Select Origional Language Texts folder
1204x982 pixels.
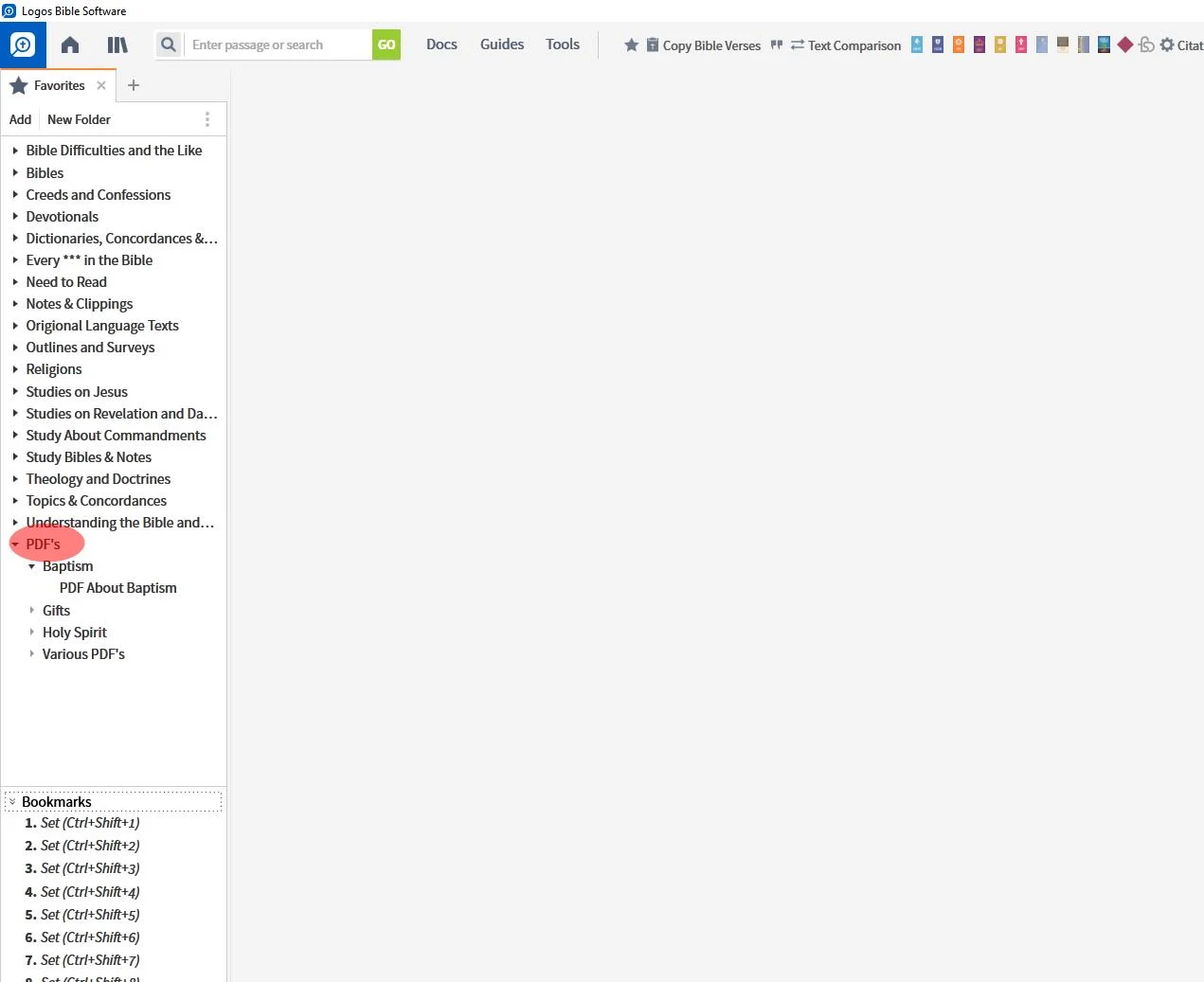[102, 326]
